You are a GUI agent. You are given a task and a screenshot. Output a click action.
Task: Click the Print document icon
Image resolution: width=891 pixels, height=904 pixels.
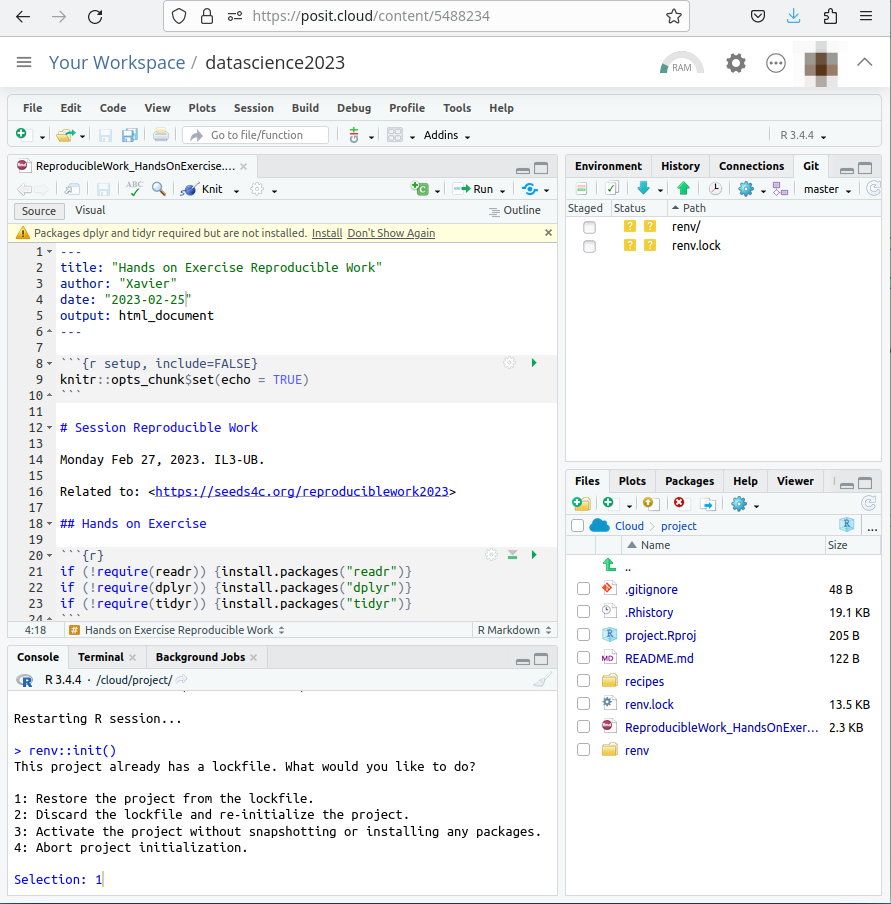[x=161, y=135]
